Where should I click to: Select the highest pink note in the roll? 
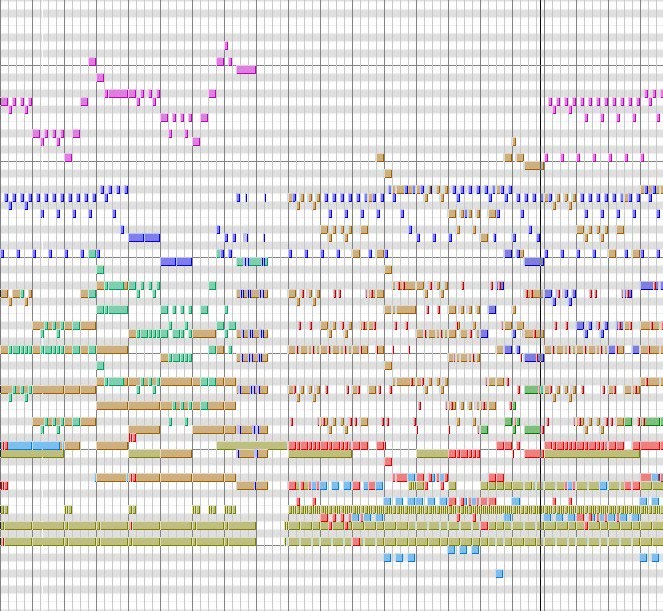click(227, 45)
